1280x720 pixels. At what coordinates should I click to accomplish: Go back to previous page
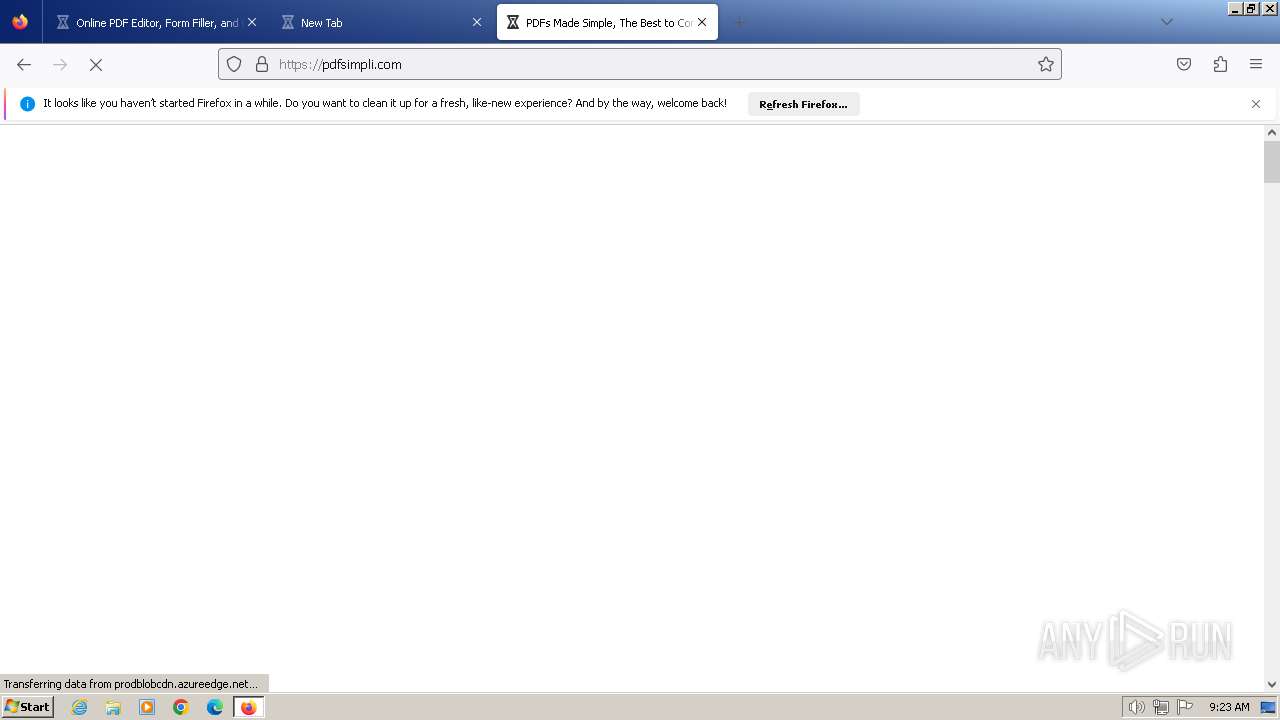tap(24, 64)
